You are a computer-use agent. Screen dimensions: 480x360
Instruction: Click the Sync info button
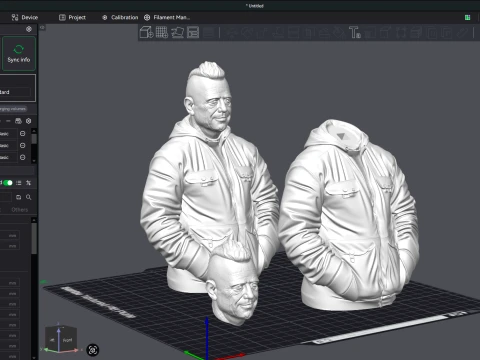point(19,54)
